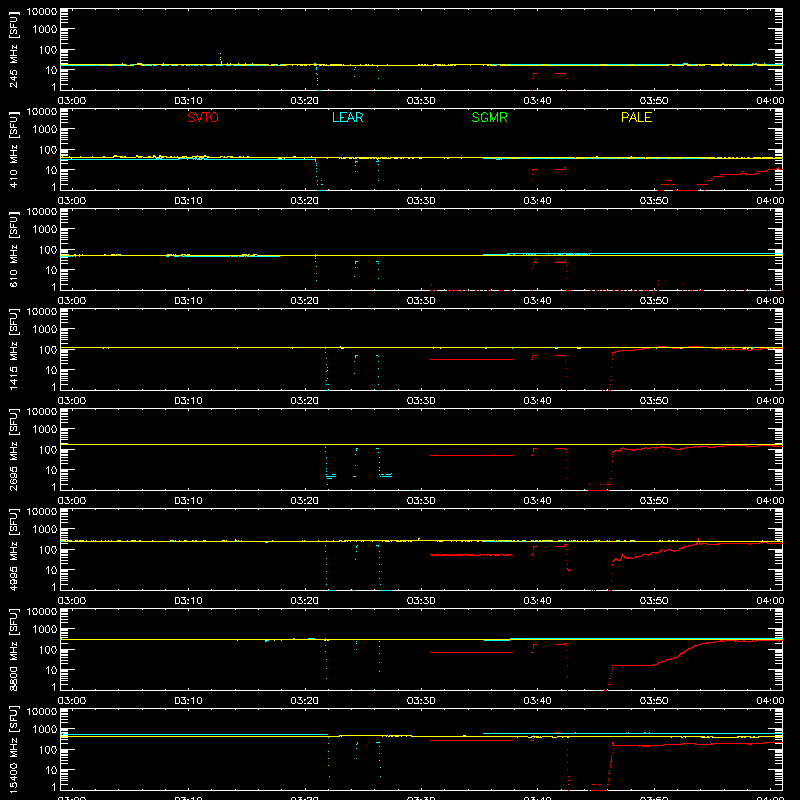Screen dimensions: 800x800
Task: Click the 03:50 tick below the 410 MHz panel
Action: [654, 201]
